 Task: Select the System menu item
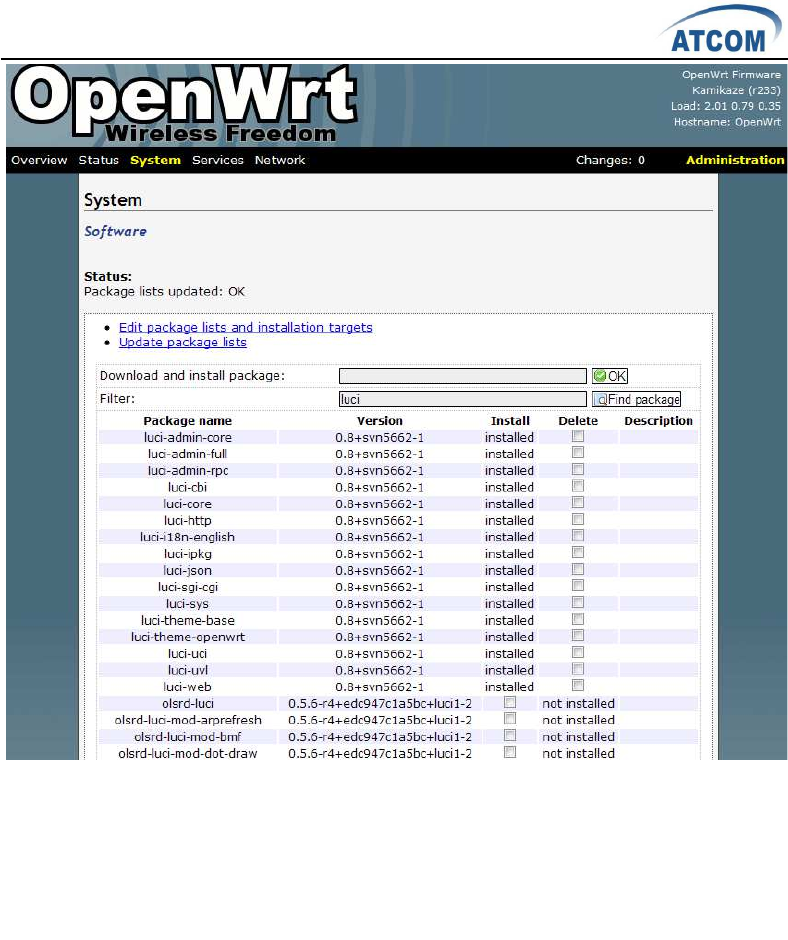pyautogui.click(x=155, y=160)
